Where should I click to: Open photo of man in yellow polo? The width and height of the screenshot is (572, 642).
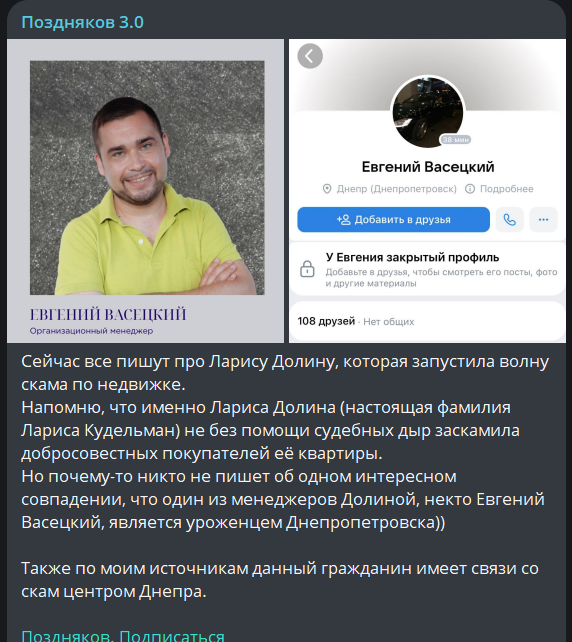(x=145, y=191)
